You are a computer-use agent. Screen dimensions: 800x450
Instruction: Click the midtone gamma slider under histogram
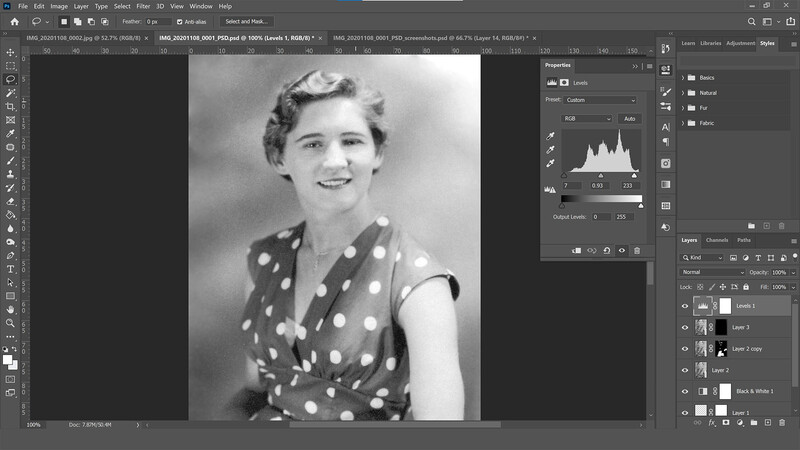[x=601, y=176]
